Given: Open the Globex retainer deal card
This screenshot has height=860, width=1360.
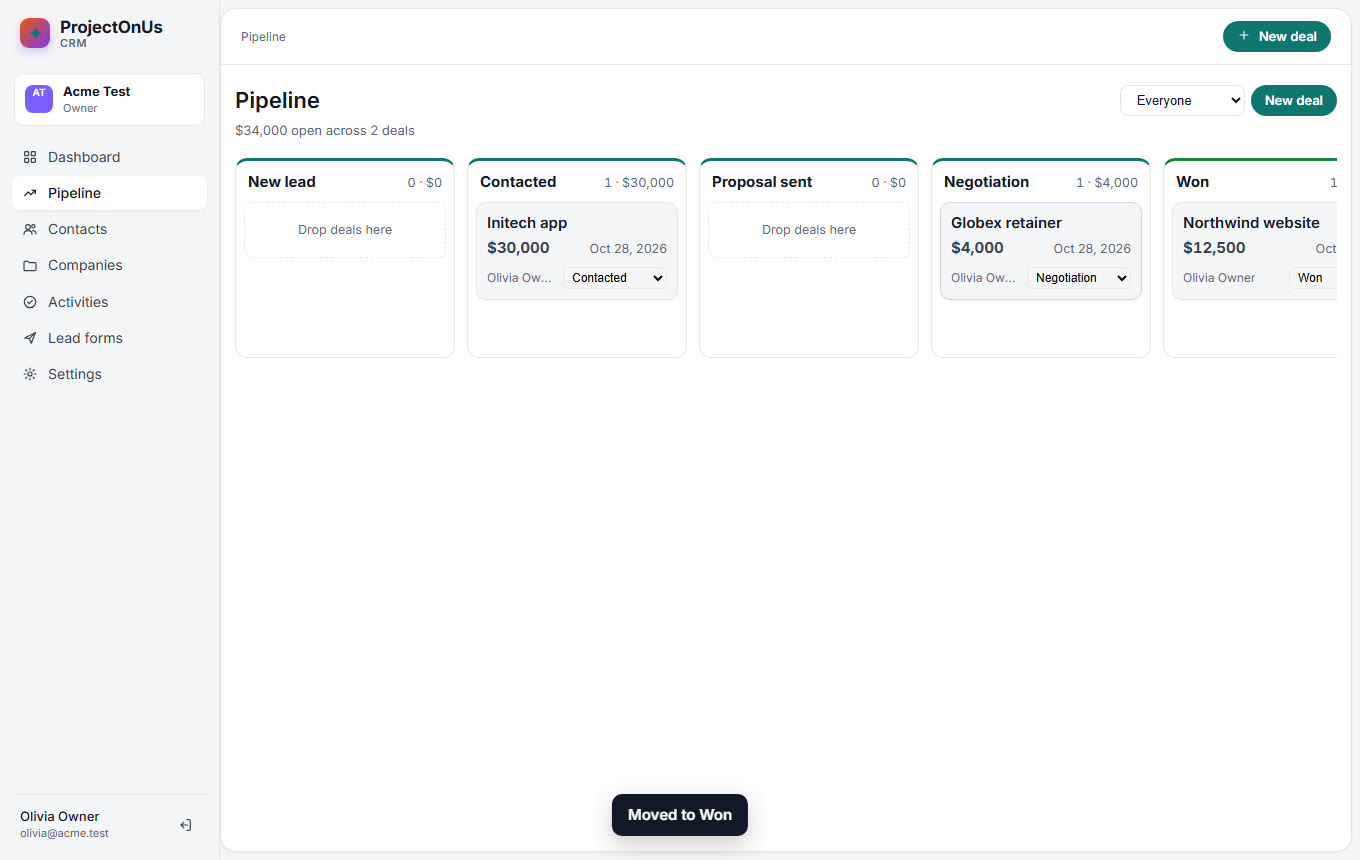Looking at the screenshot, I should [1041, 251].
